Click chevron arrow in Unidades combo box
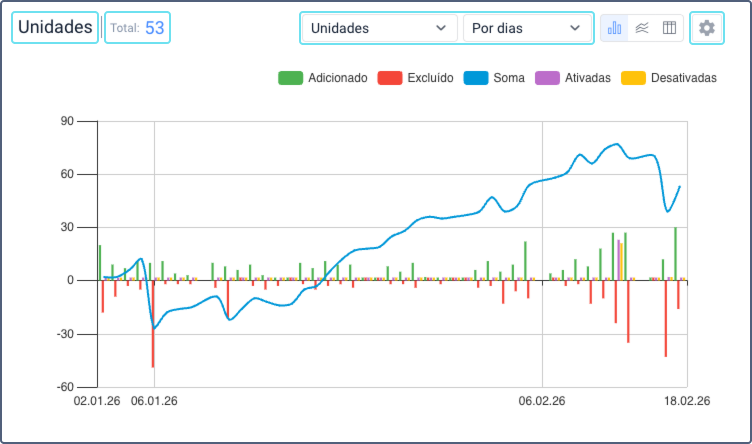The width and height of the screenshot is (752, 444). [x=440, y=28]
